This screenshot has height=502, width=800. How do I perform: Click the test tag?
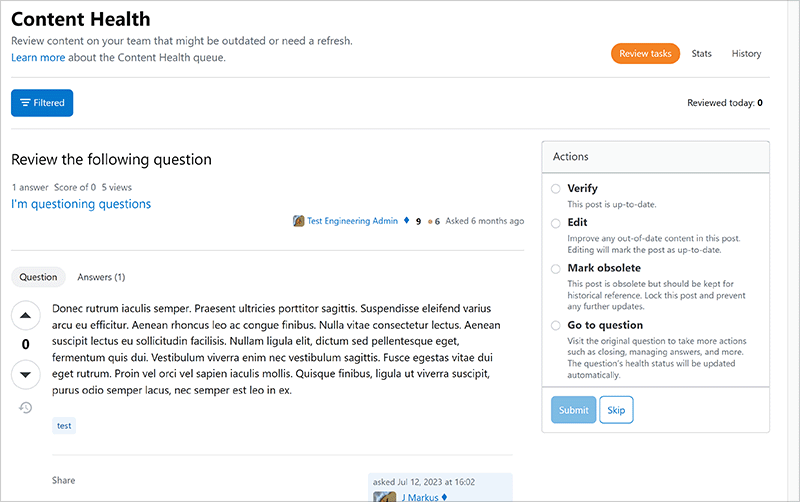tap(64, 425)
